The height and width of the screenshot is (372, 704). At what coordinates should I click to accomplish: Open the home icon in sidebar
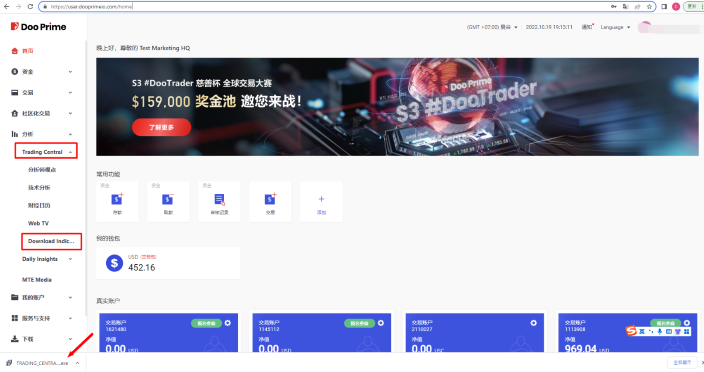(14, 51)
